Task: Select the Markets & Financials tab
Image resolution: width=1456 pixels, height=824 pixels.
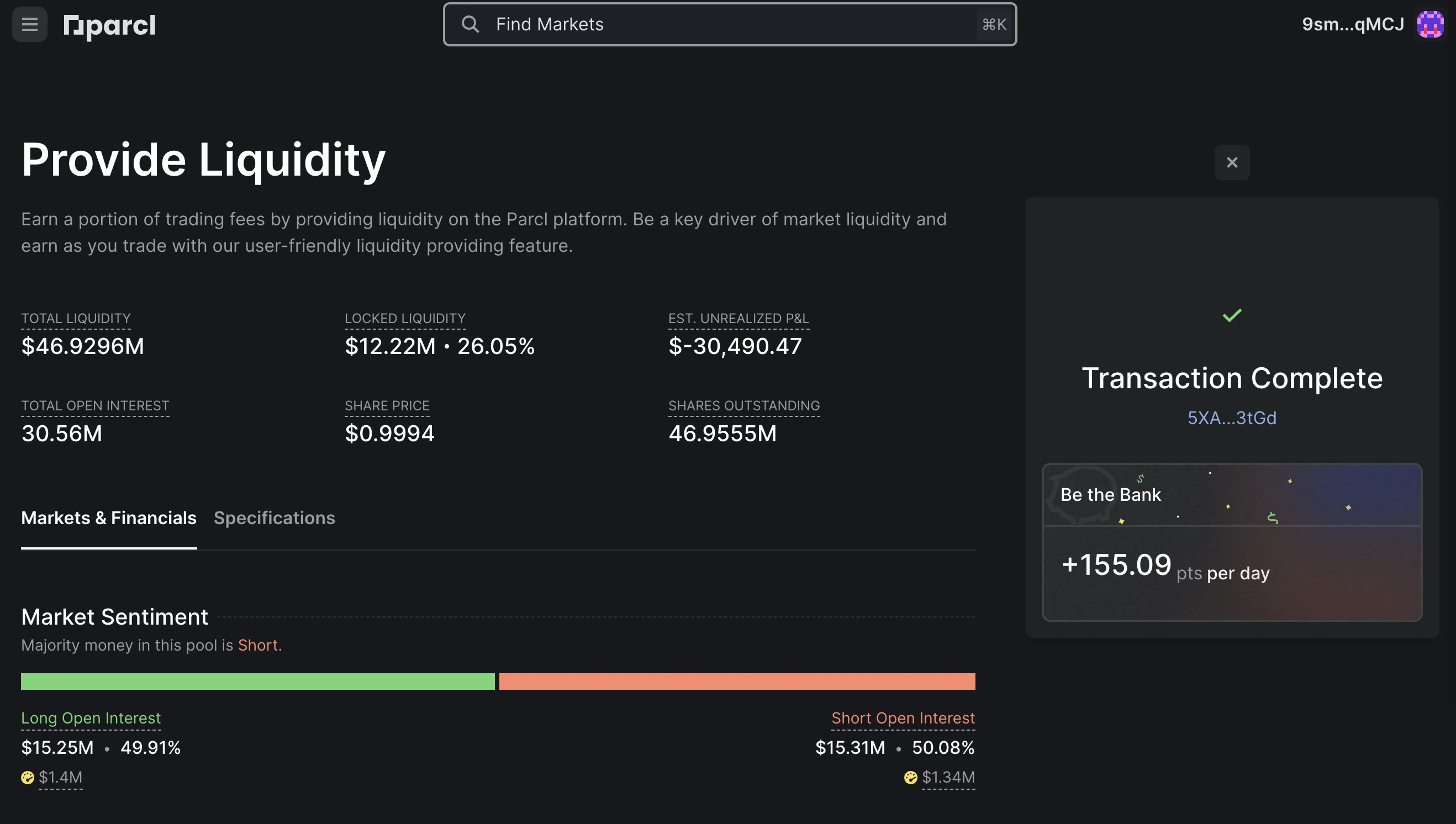Action: coord(108,518)
